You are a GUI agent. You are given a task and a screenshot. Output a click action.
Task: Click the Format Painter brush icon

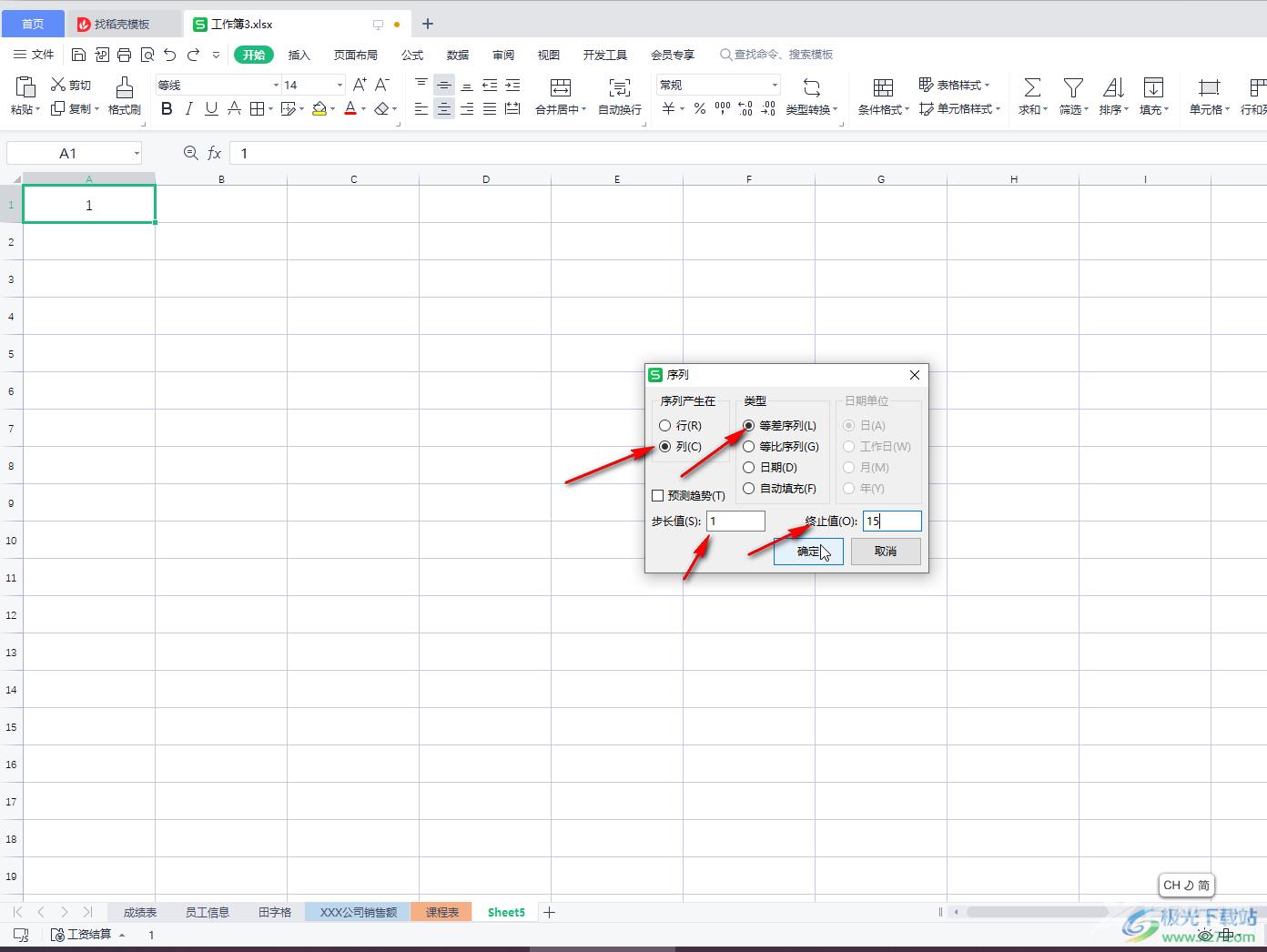click(125, 87)
